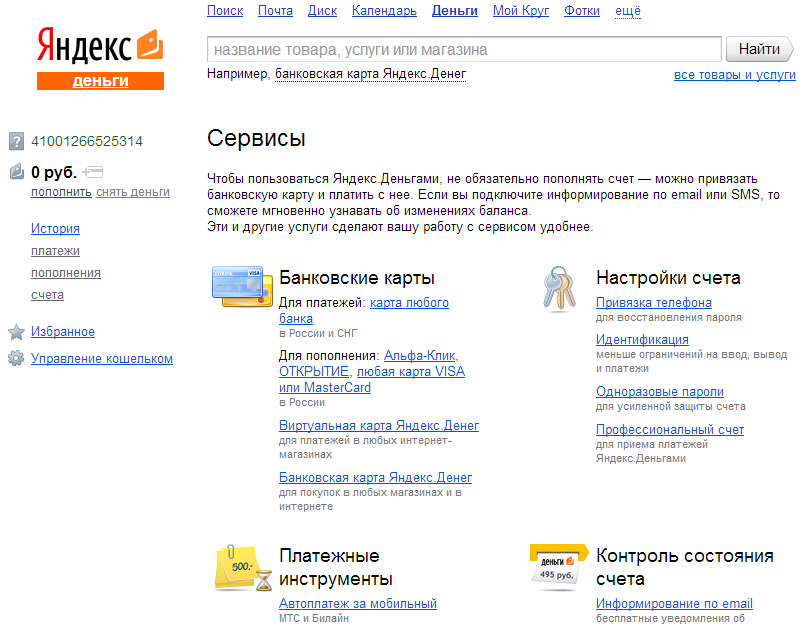
Task: Click the star icon beside Избранное
Action: click(16, 332)
